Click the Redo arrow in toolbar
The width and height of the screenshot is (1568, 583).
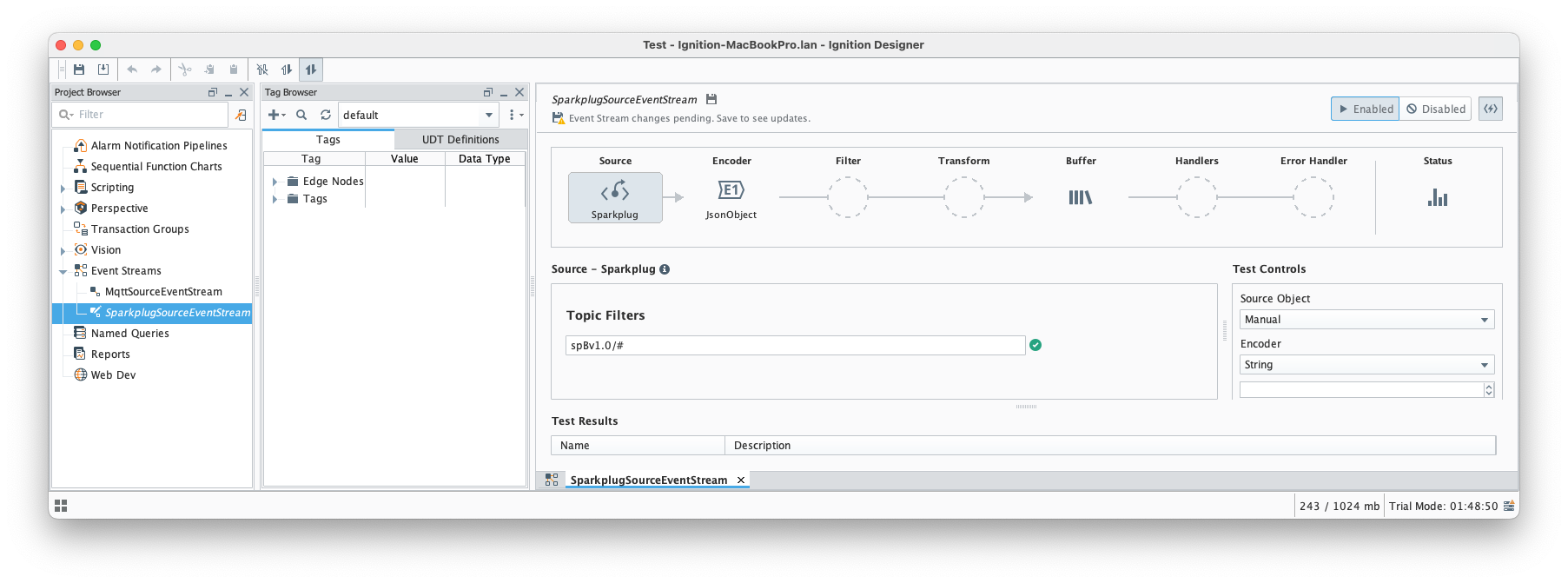coord(156,70)
